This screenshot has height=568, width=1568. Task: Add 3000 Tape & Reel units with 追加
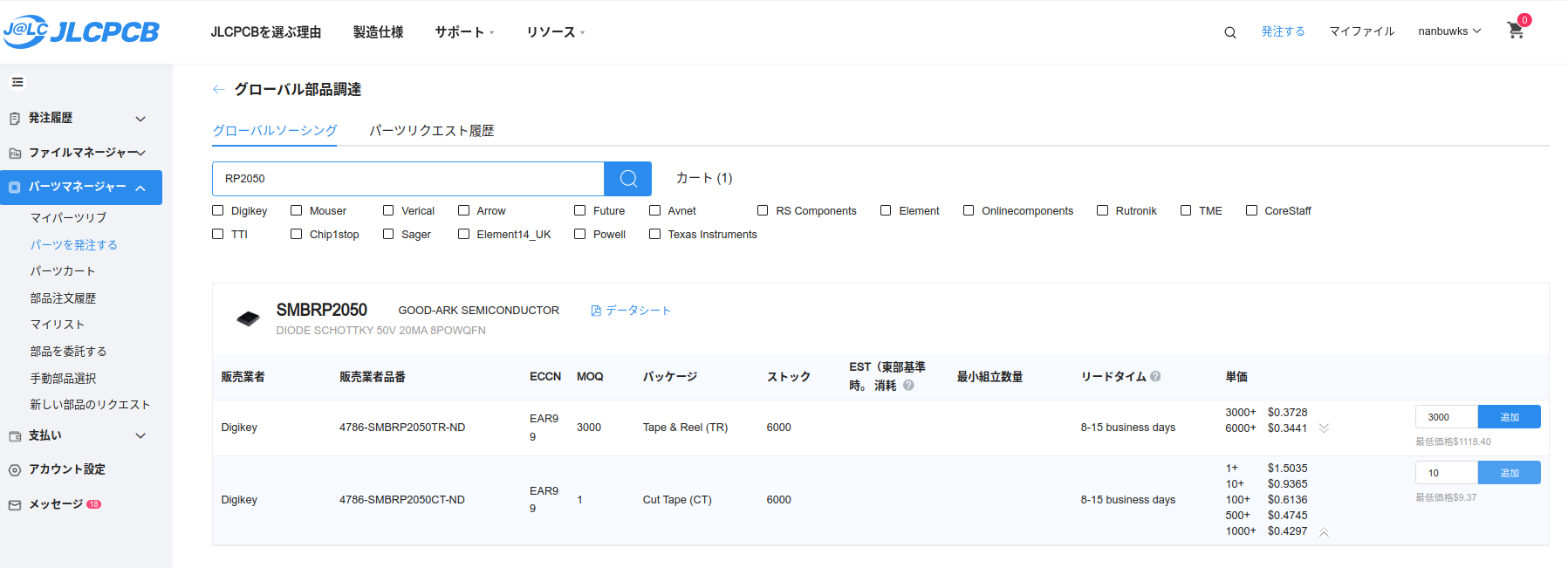coord(1510,417)
